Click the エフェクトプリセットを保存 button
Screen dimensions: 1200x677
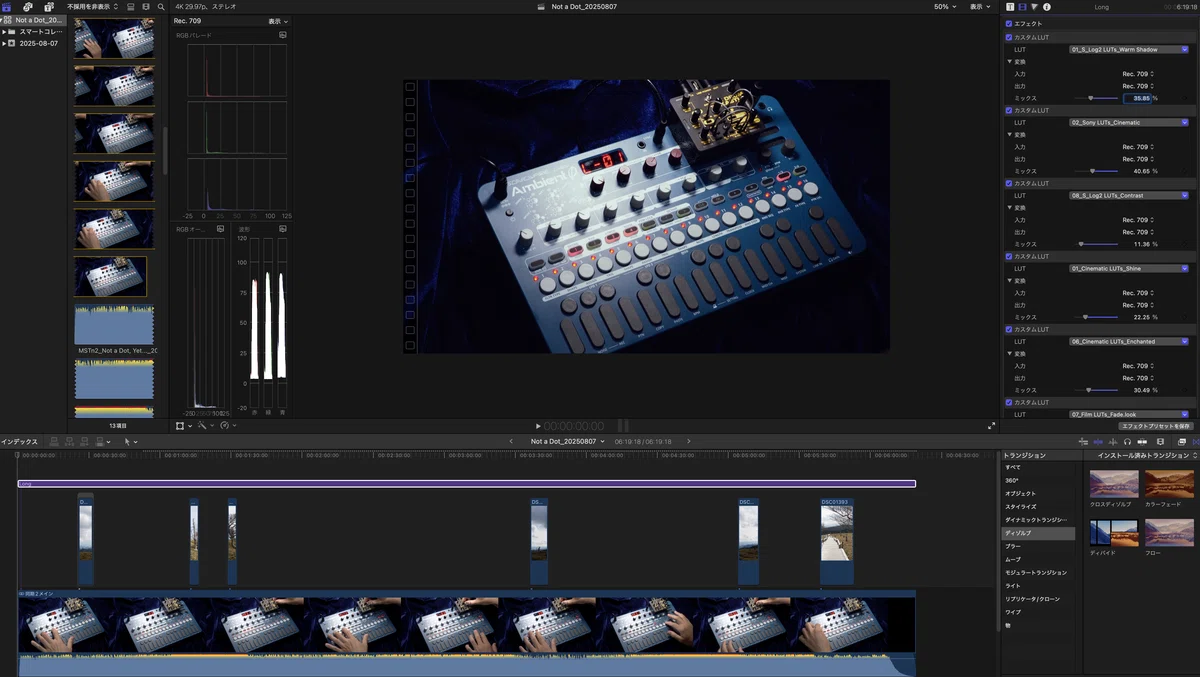click(1156, 426)
